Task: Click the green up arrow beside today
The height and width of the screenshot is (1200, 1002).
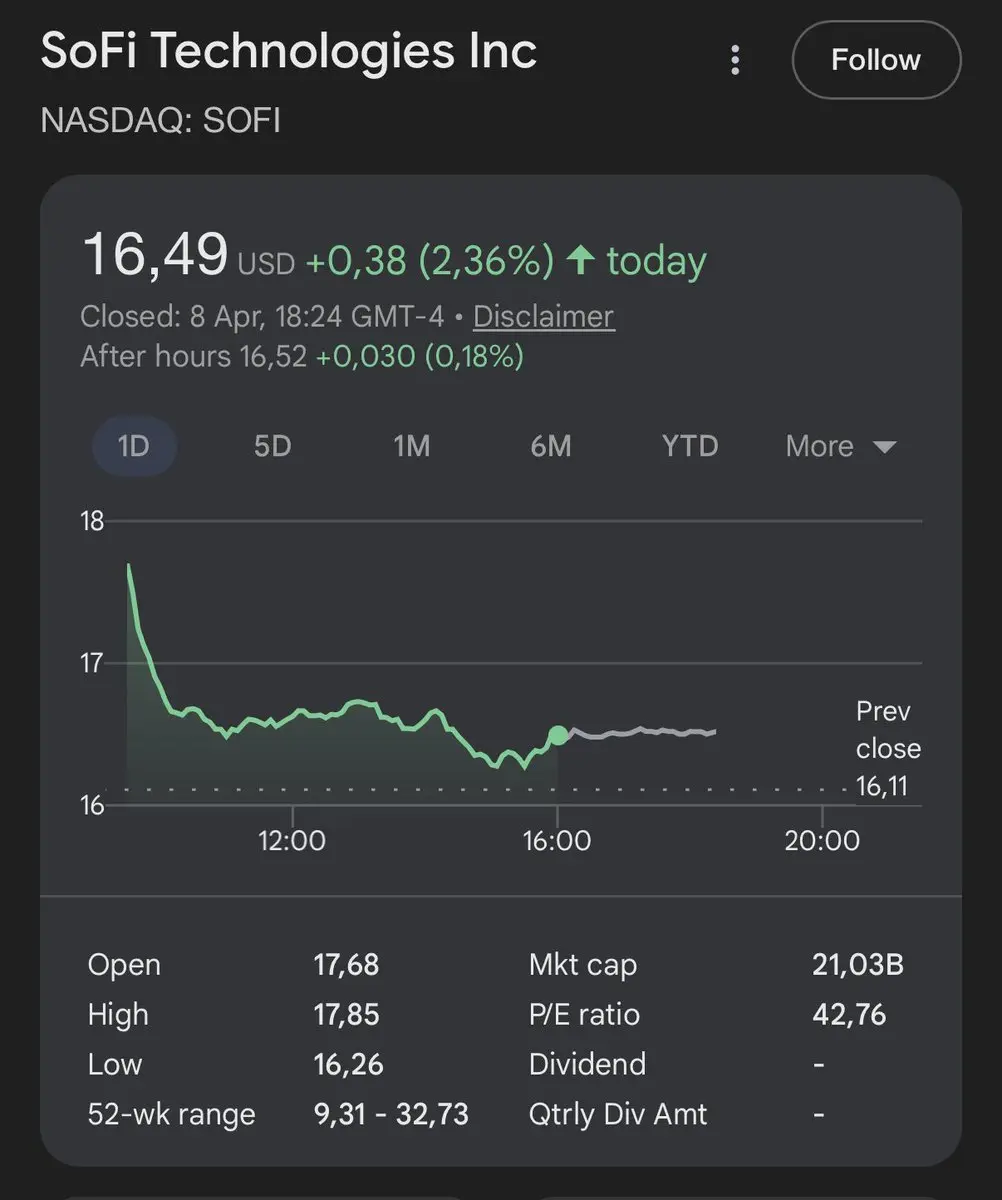Action: click(580, 262)
